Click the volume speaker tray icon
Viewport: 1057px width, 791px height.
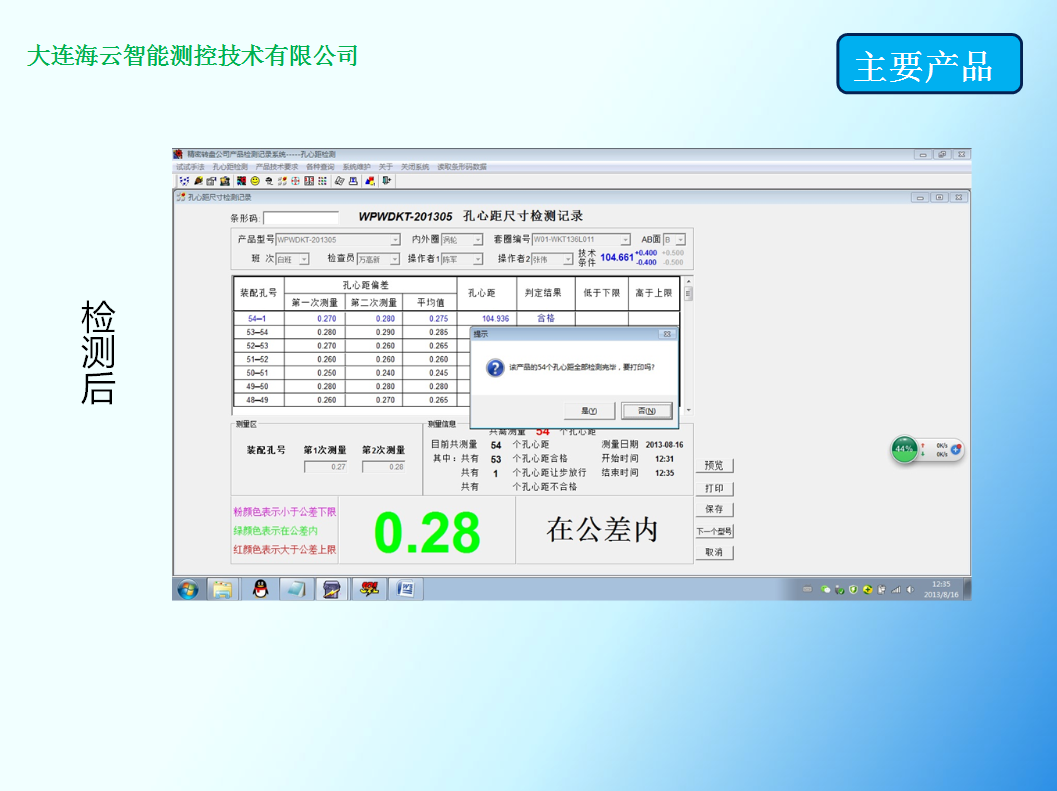point(910,589)
